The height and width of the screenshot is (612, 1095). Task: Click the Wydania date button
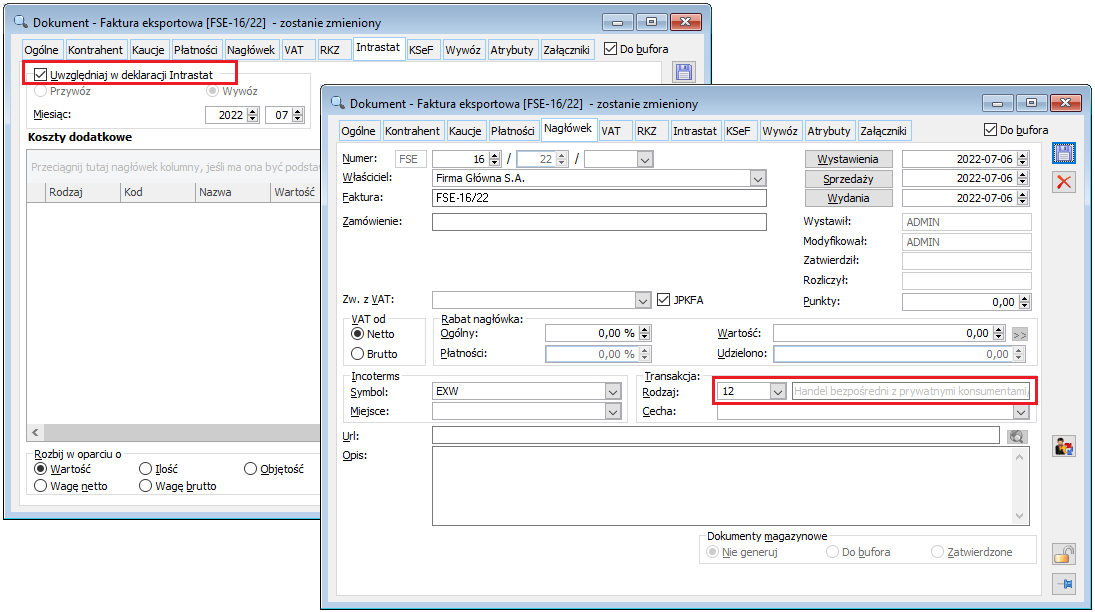(x=848, y=198)
